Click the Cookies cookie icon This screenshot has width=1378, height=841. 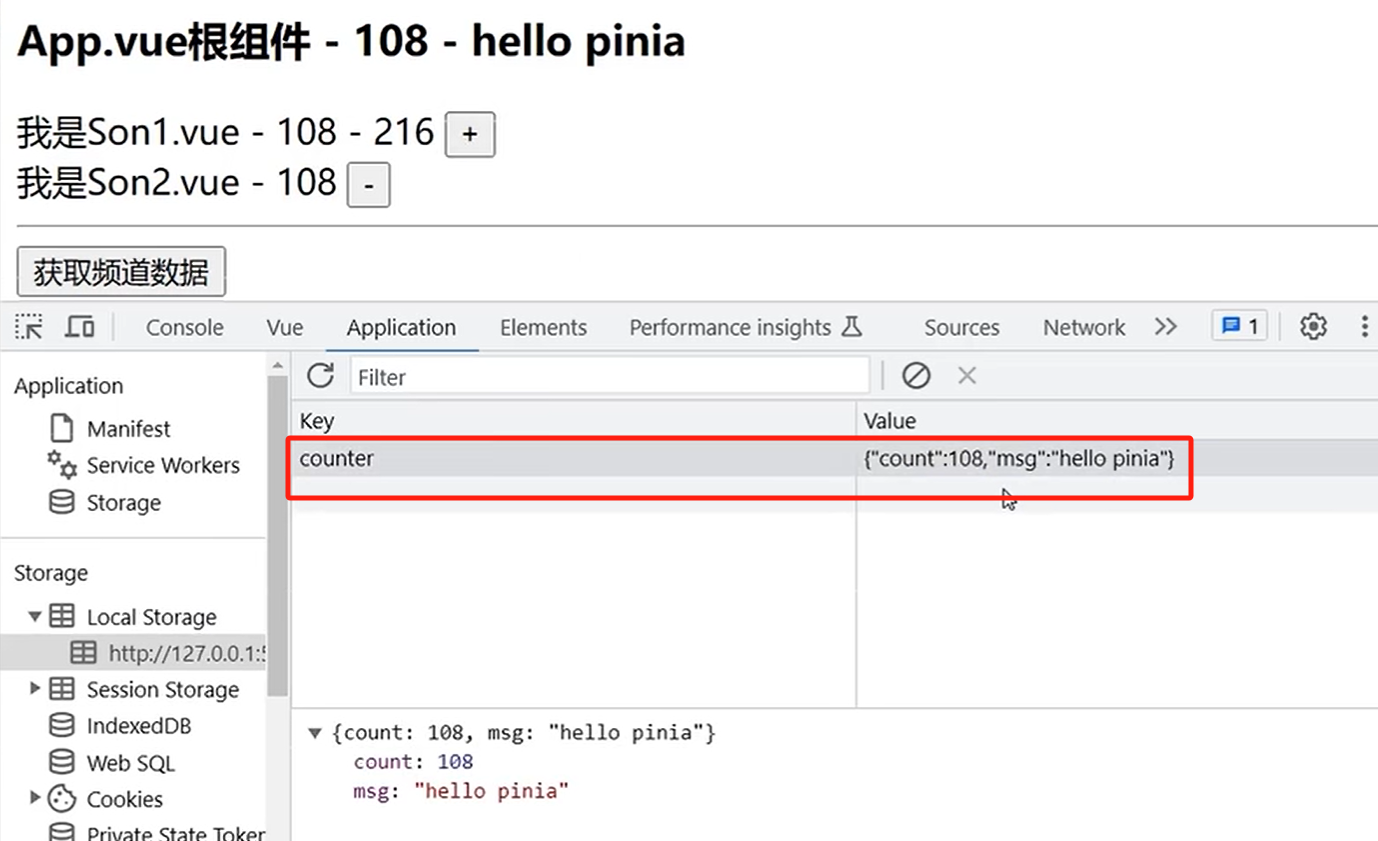coord(62,798)
